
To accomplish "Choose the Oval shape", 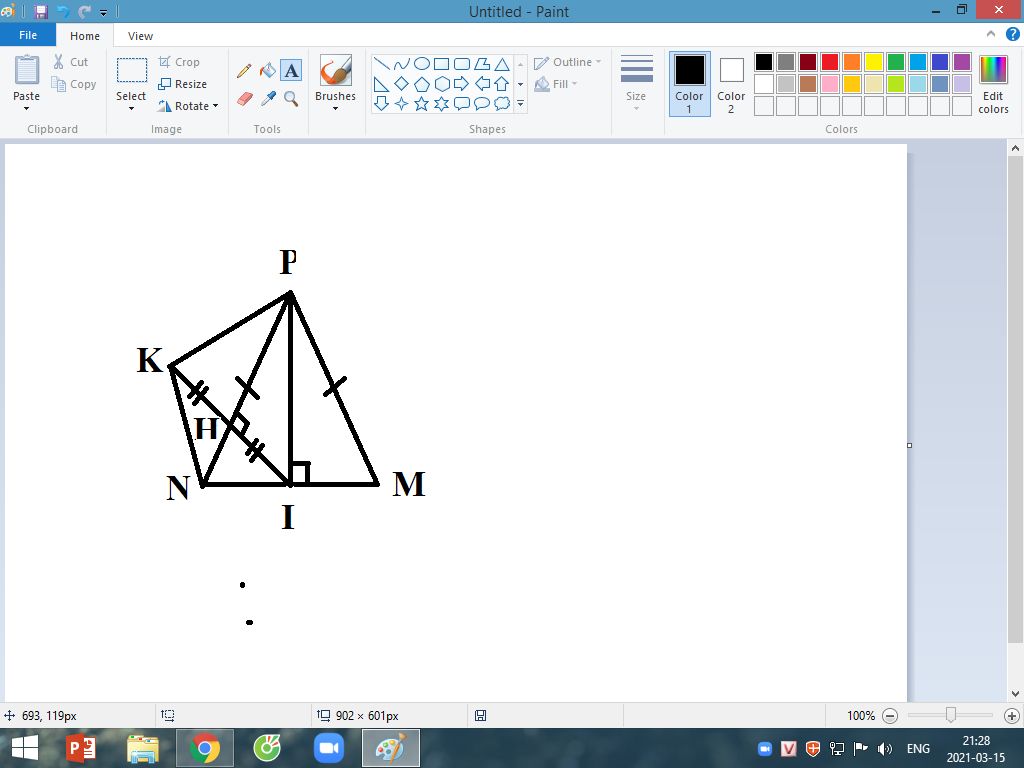I will pyautogui.click(x=422, y=64).
